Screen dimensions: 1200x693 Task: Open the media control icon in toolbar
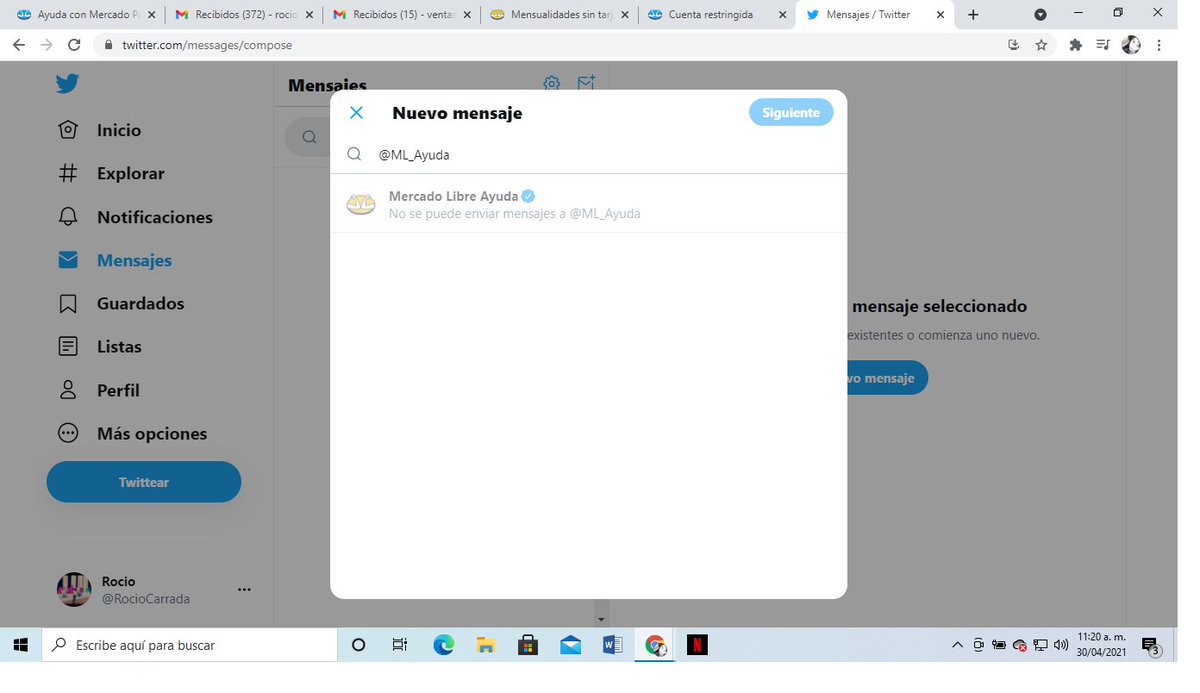1103,45
